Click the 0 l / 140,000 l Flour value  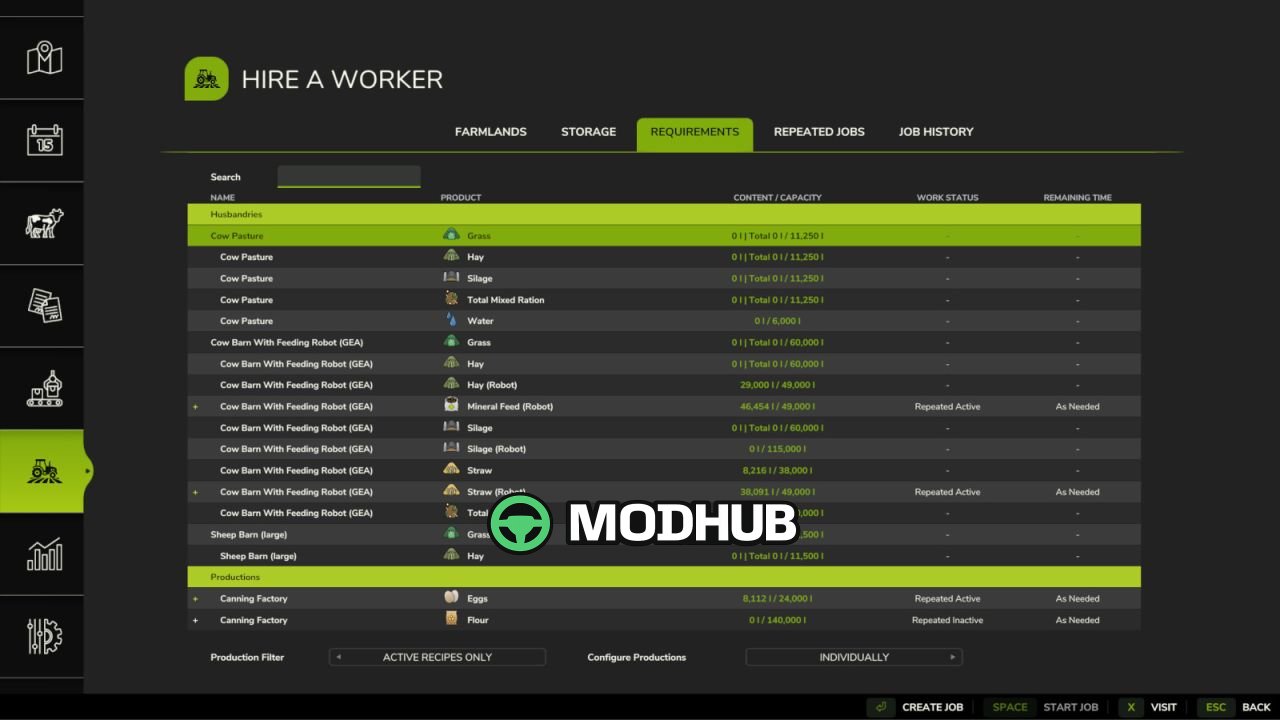[777, 620]
